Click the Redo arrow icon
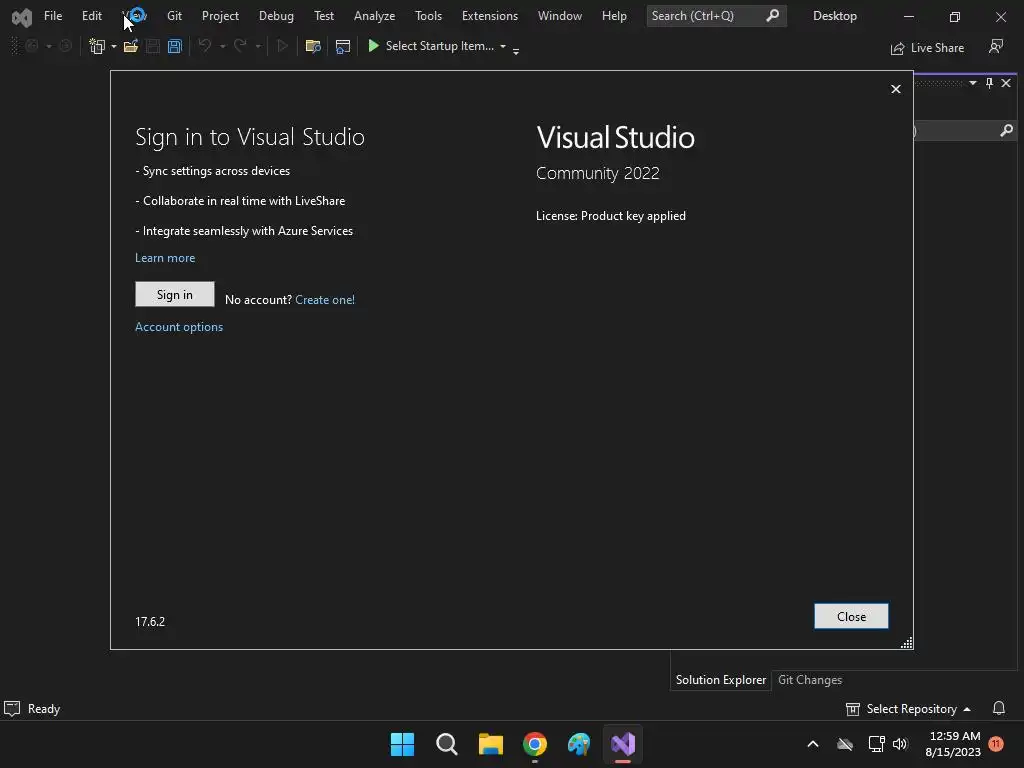This screenshot has width=1024, height=768. pos(240,46)
